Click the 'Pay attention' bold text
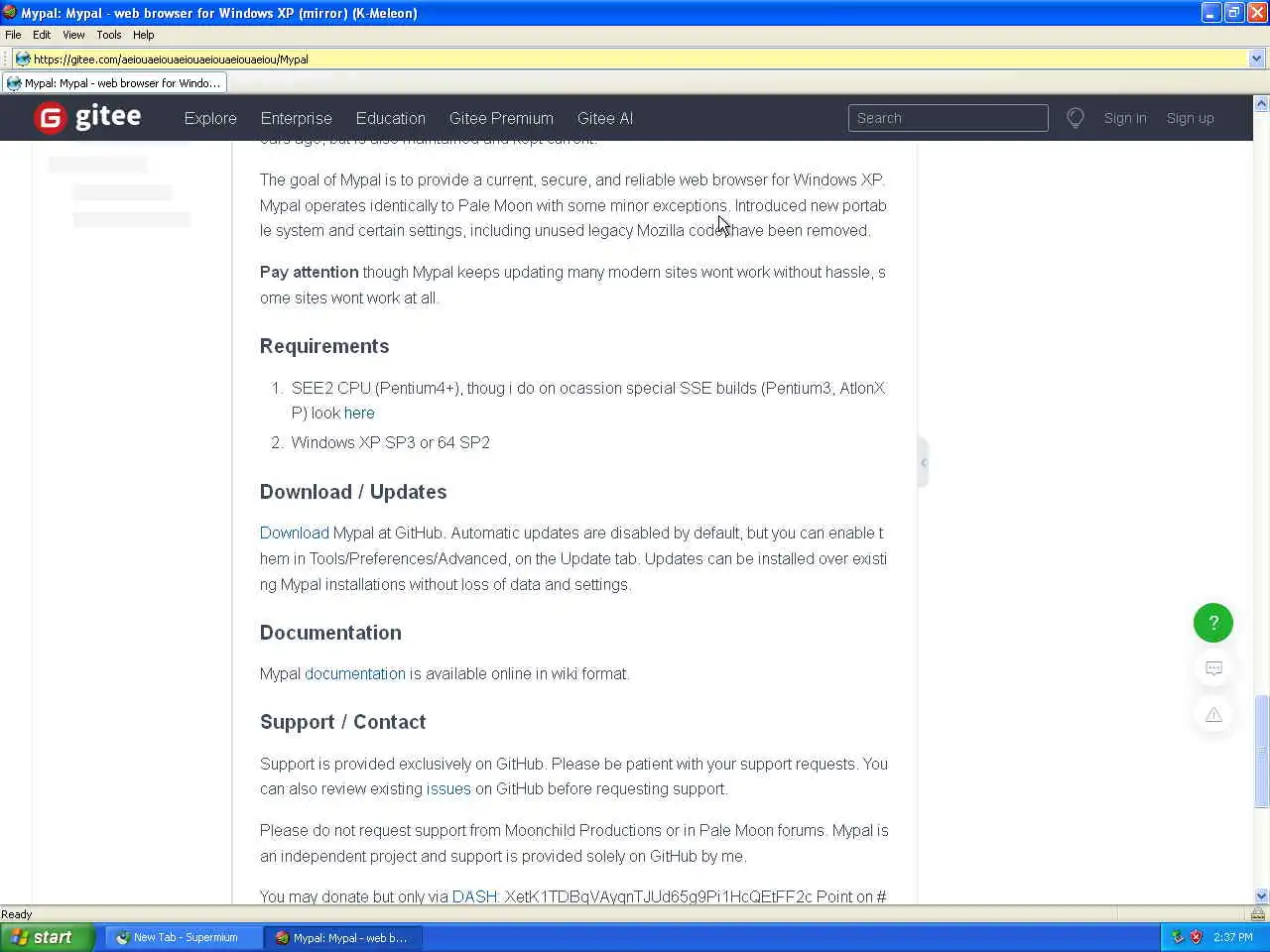1270x952 pixels. point(310,273)
